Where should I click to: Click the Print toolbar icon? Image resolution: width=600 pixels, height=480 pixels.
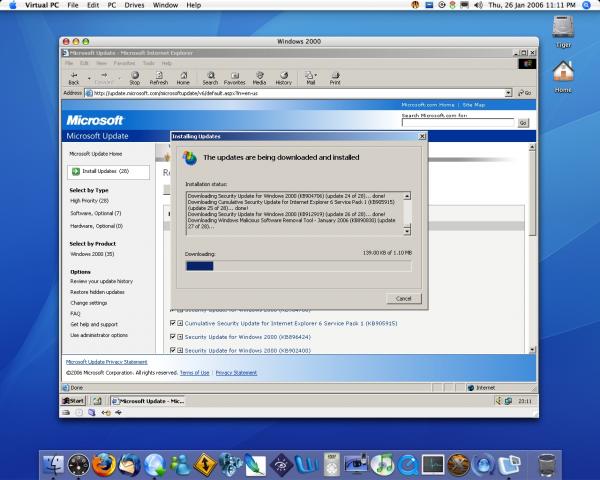[x=335, y=78]
